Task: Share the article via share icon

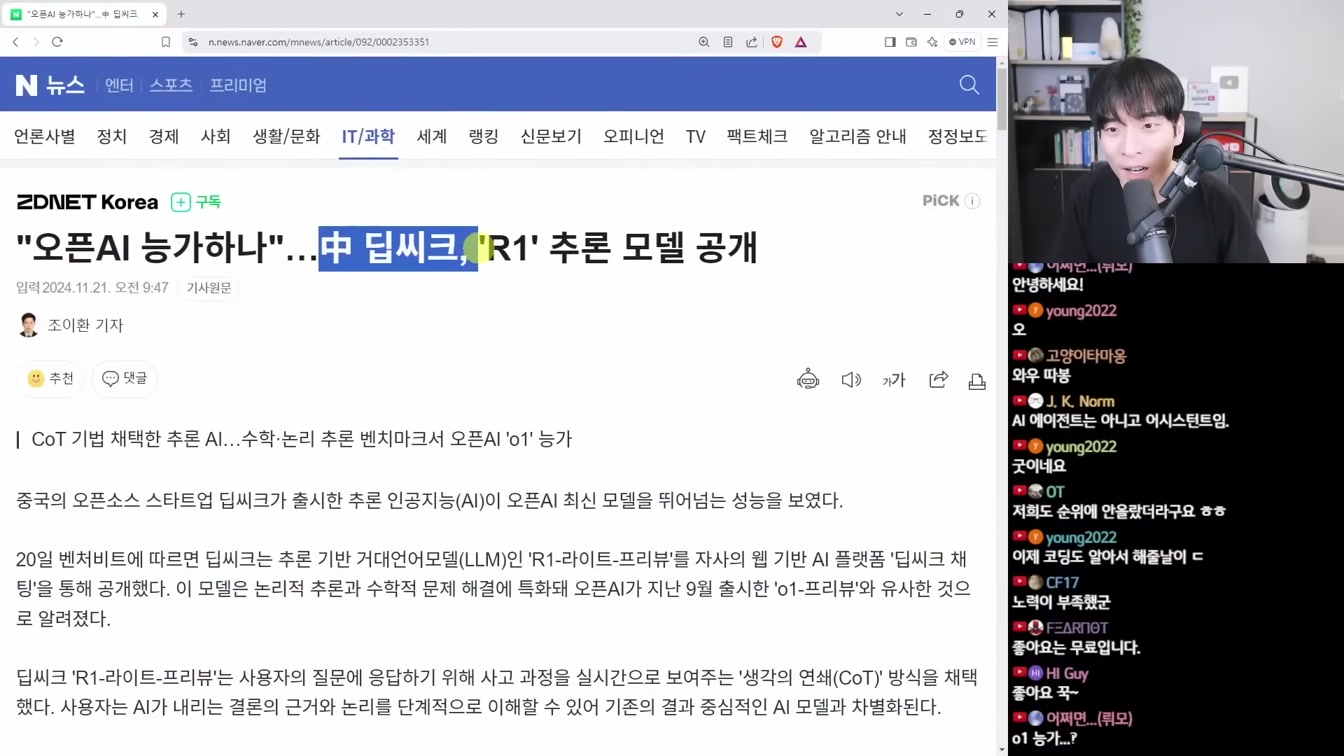Action: pos(938,380)
